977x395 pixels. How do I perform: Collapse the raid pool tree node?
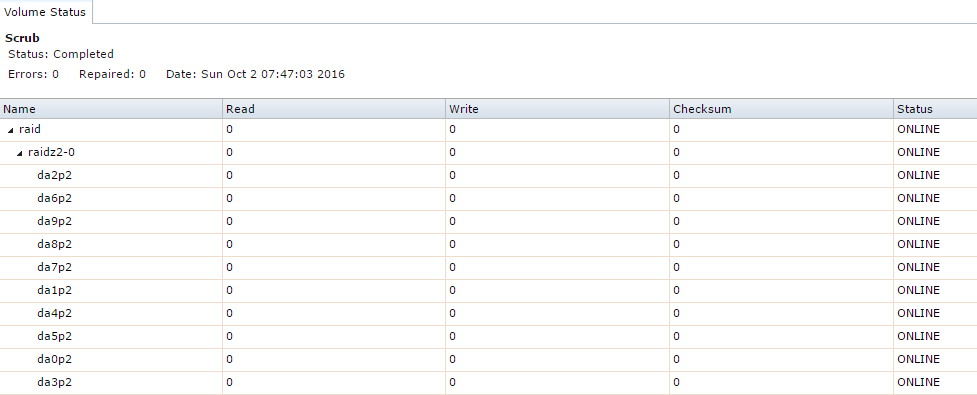11,130
